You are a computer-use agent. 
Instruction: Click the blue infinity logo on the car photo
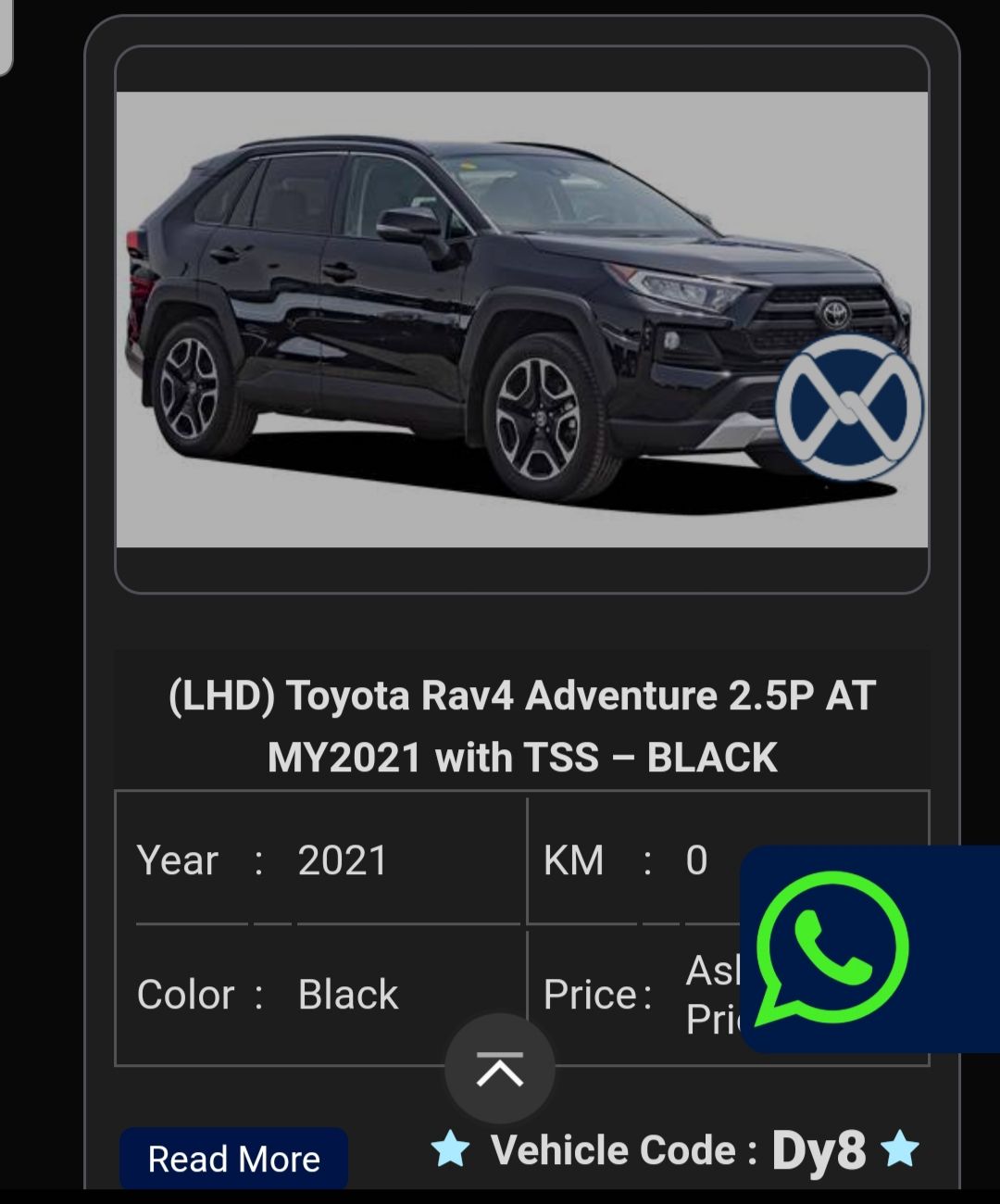click(849, 408)
